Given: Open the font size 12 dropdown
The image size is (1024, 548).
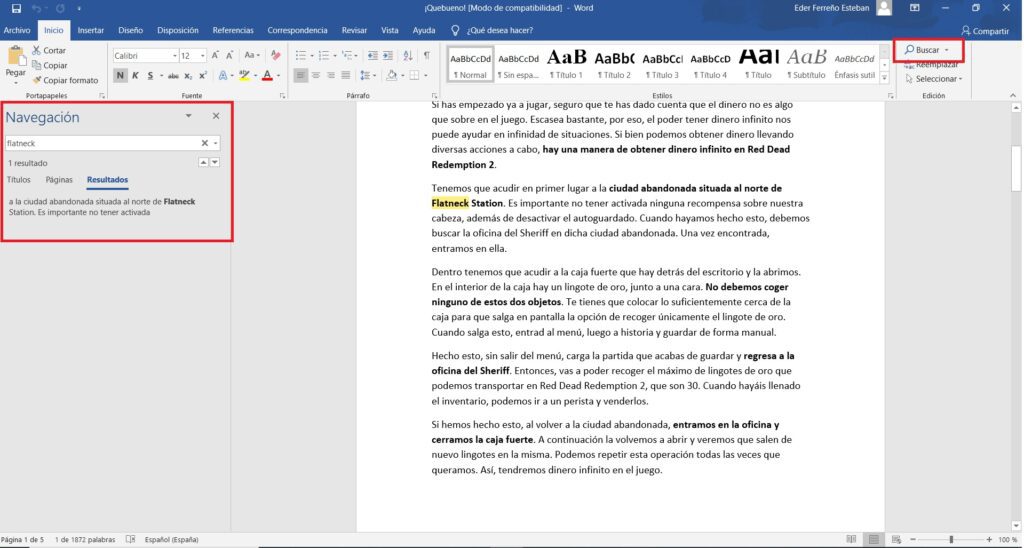Looking at the screenshot, I should 202,56.
